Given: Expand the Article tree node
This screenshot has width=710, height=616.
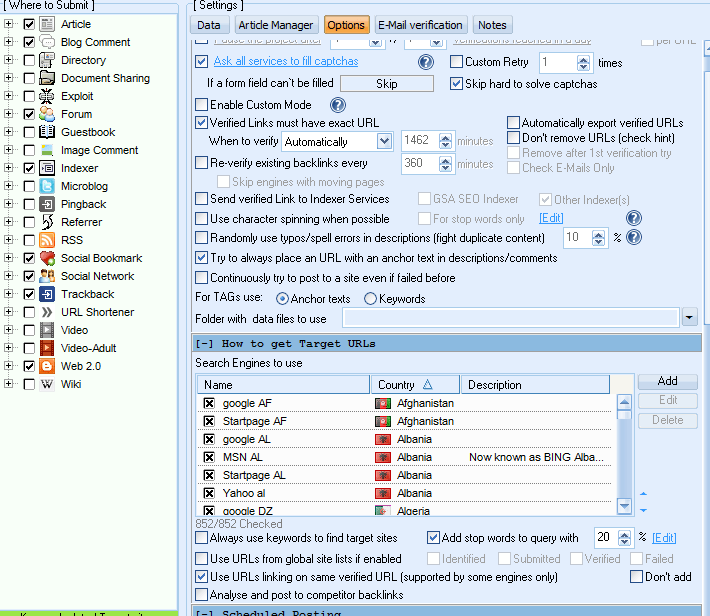Looking at the screenshot, I should (9, 24).
